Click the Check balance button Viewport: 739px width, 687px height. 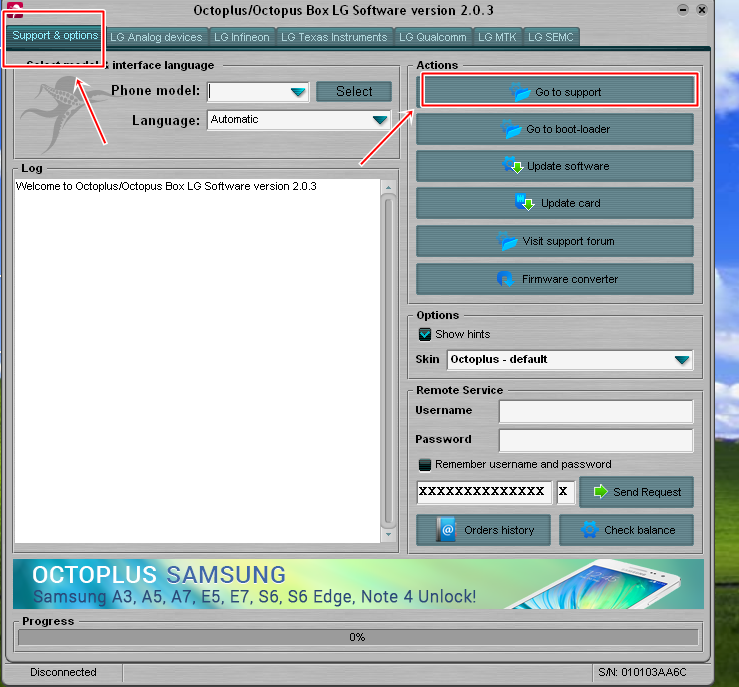click(626, 530)
